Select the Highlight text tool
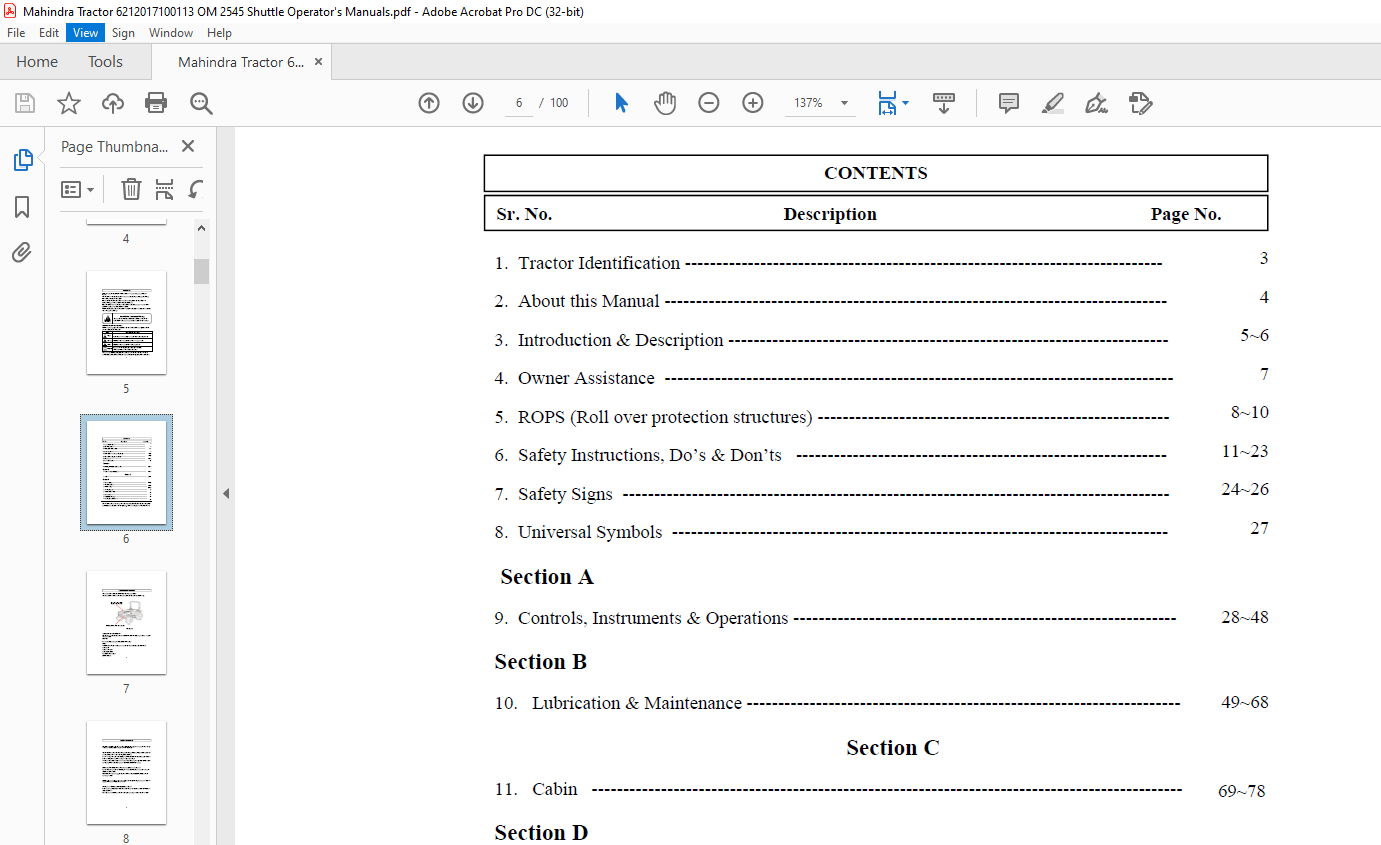 pos(1053,103)
